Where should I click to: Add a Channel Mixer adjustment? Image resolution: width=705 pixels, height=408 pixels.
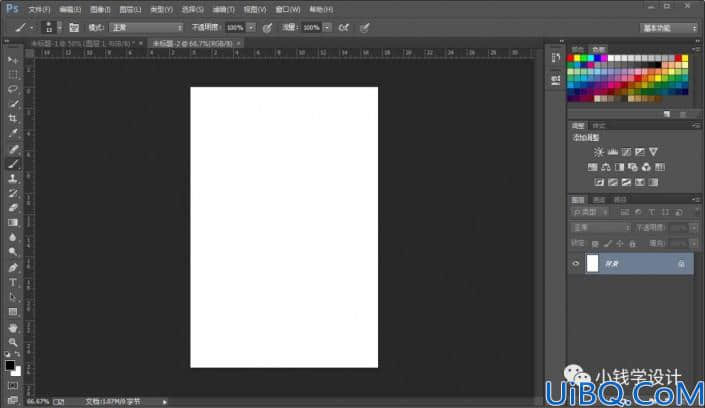coord(646,167)
